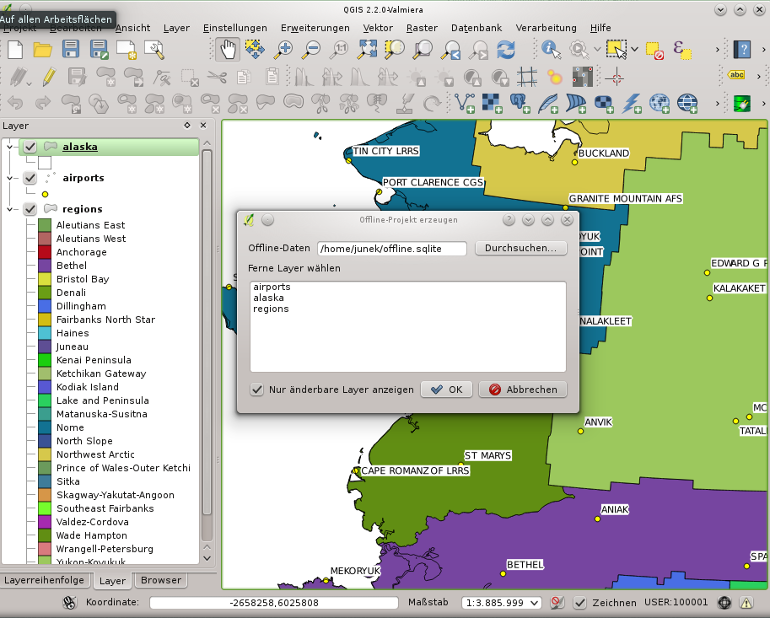Click the Abbrechen button
This screenshot has width=770, height=618.
pos(522,390)
